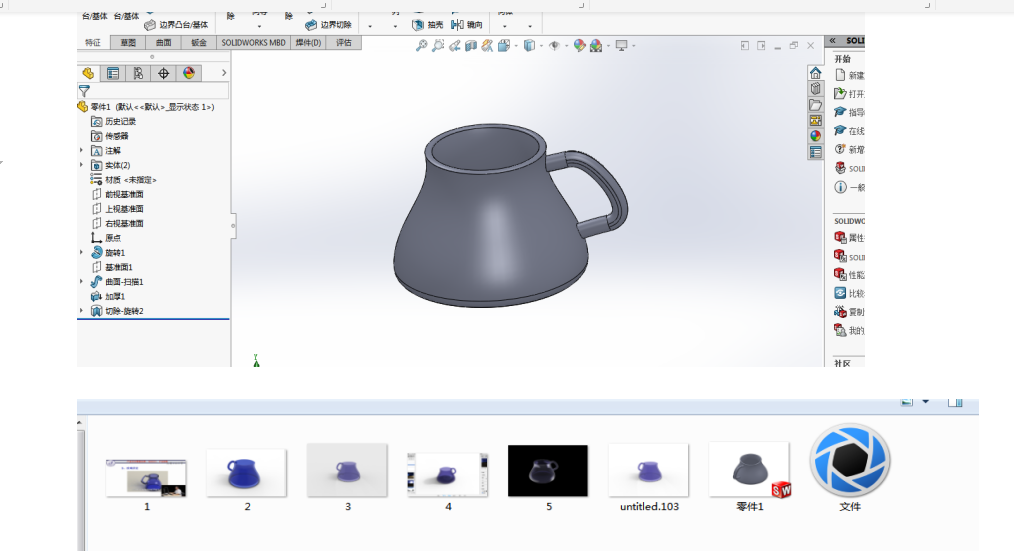Switch to the 草图 tab

128,43
